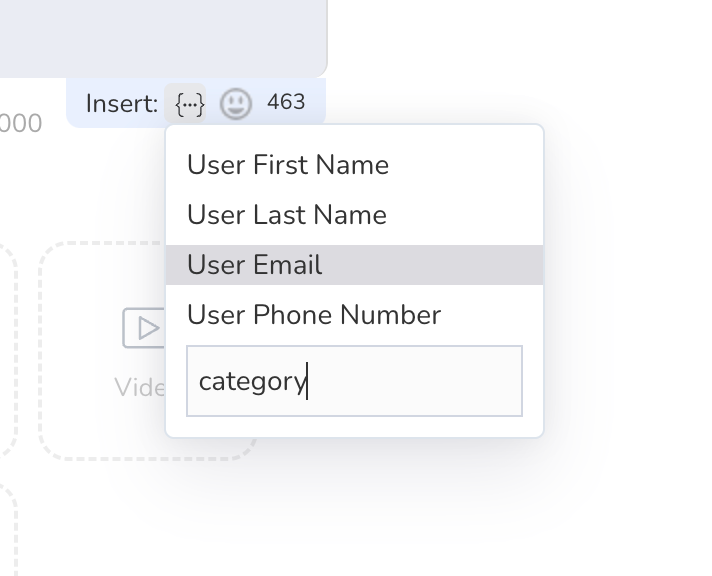Click the 463 character counter
This screenshot has height=576, width=712.
click(x=286, y=102)
